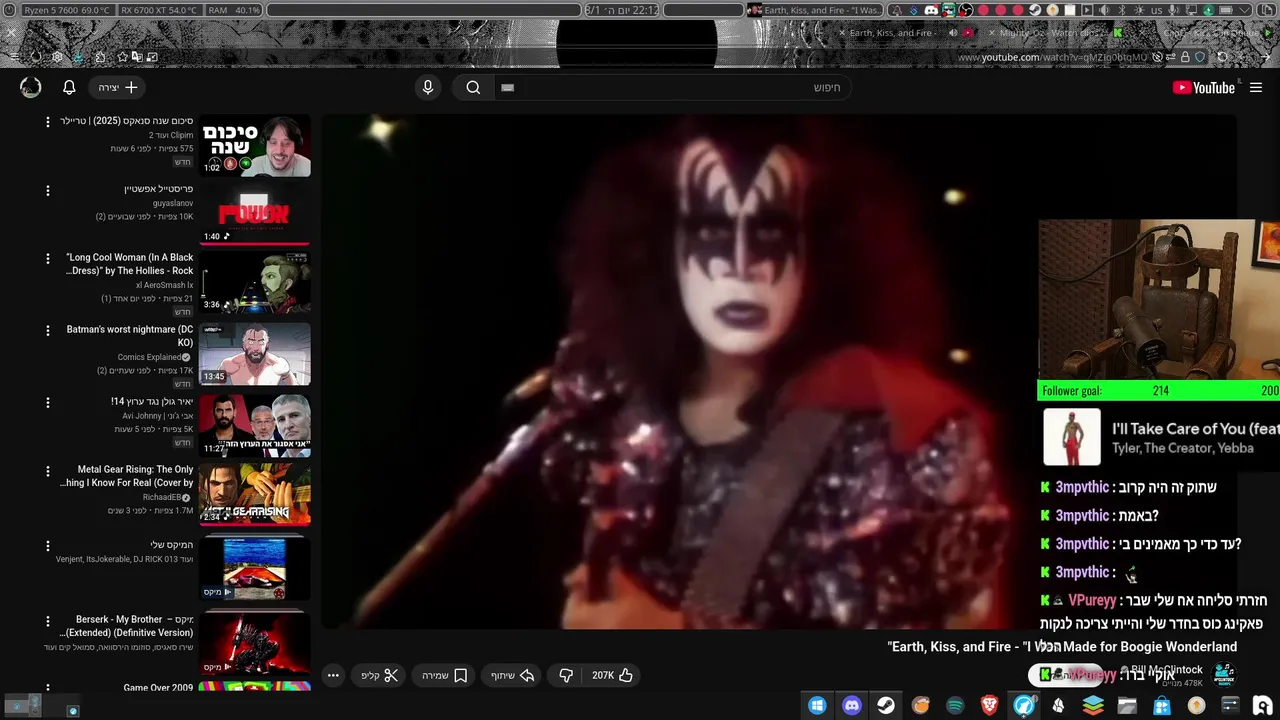The height and width of the screenshot is (720, 1280).
Task: Open the סיכום שנה thumbnail video
Action: 255,146
